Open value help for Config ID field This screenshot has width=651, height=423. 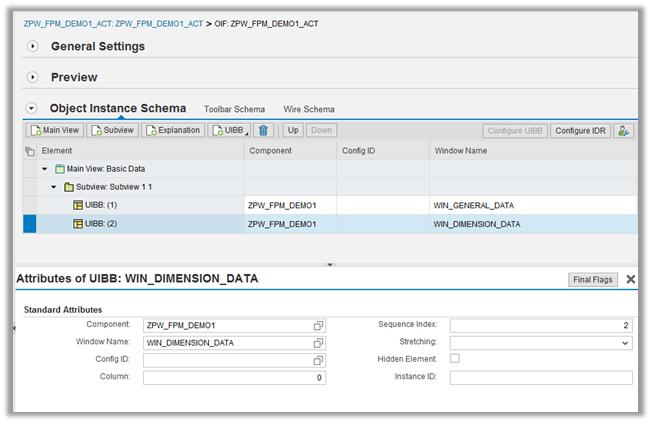(318, 361)
